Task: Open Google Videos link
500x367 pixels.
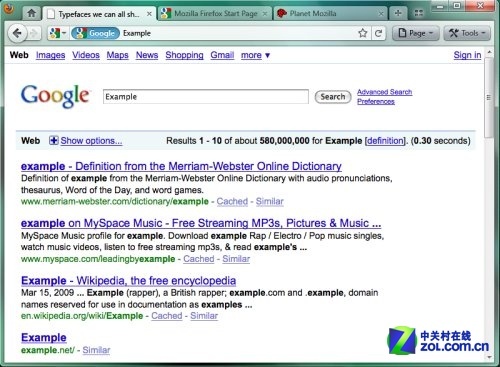Action: [x=86, y=55]
